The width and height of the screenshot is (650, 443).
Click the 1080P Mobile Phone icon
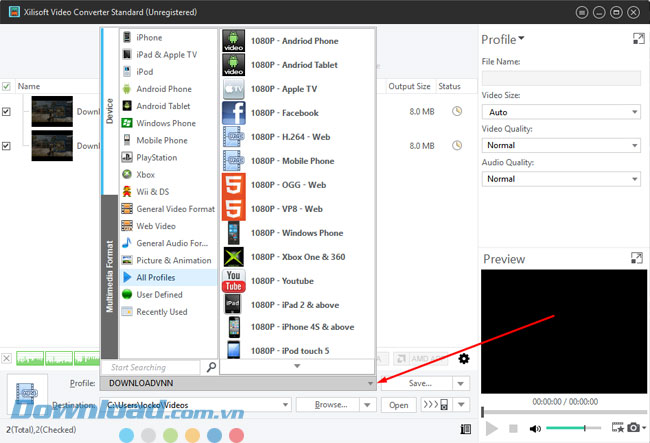[234, 161]
